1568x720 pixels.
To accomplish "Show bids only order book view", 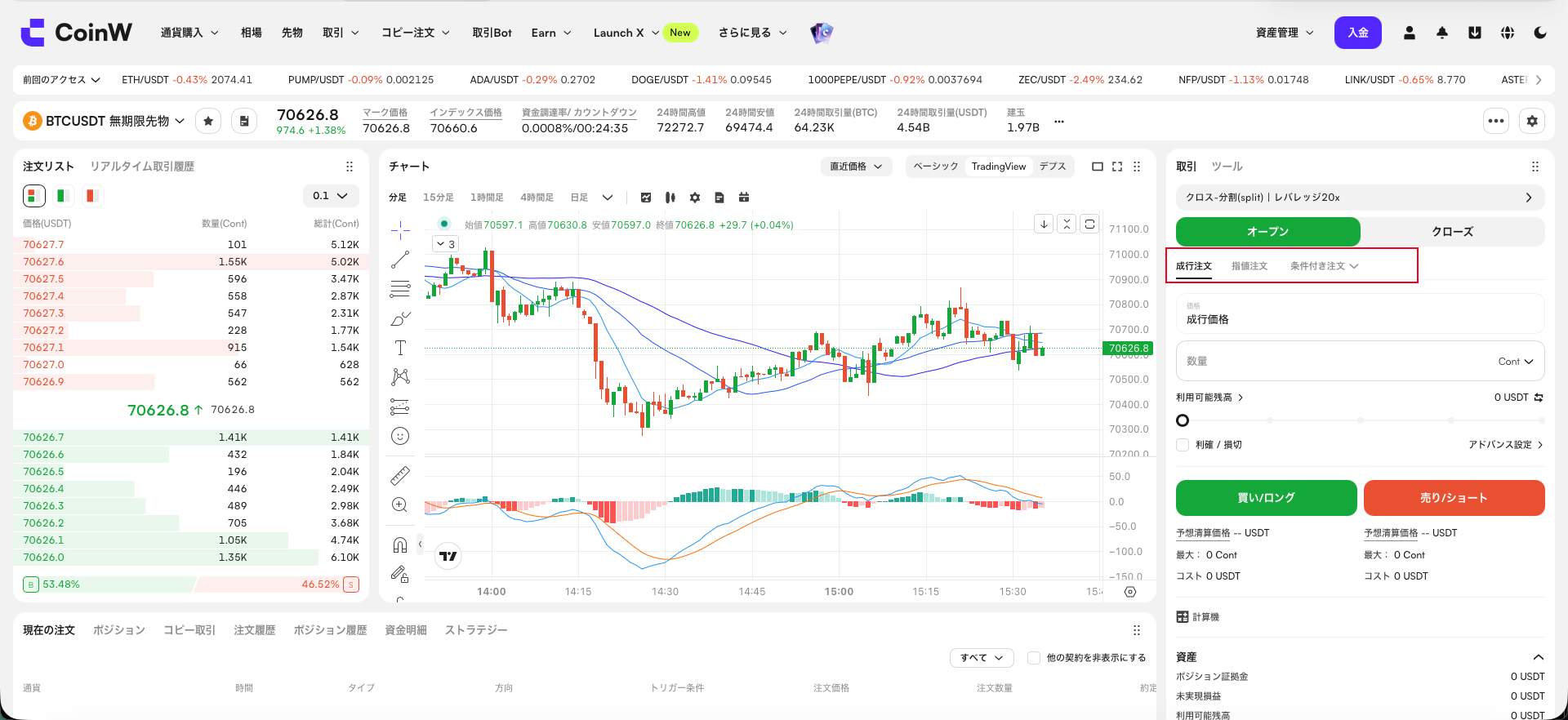I will click(63, 196).
